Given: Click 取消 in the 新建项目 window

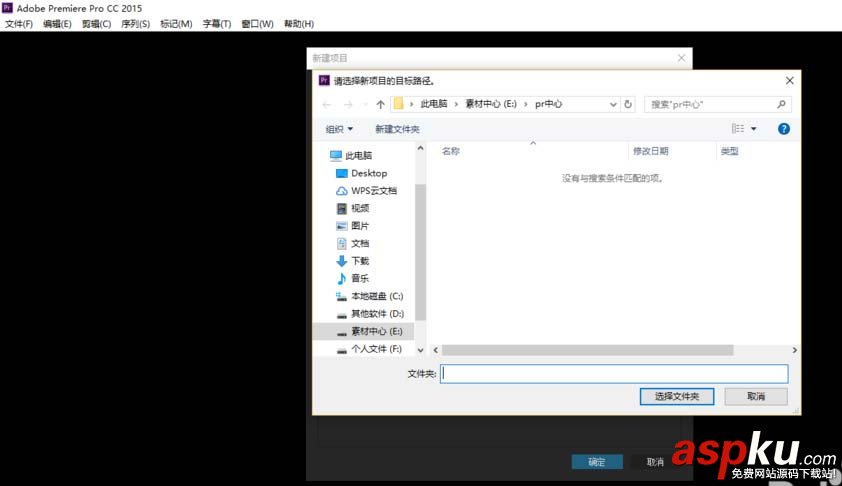Looking at the screenshot, I should tap(655, 462).
